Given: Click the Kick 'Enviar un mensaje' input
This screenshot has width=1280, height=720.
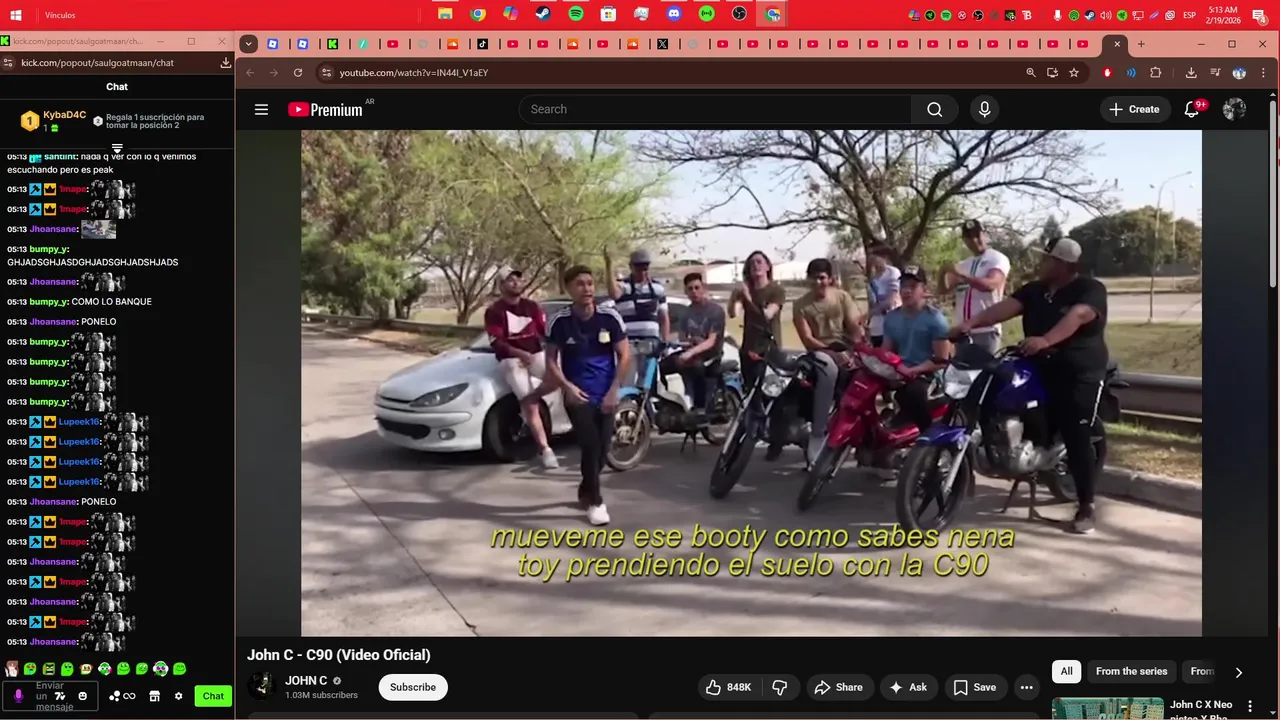Looking at the screenshot, I should point(50,696).
